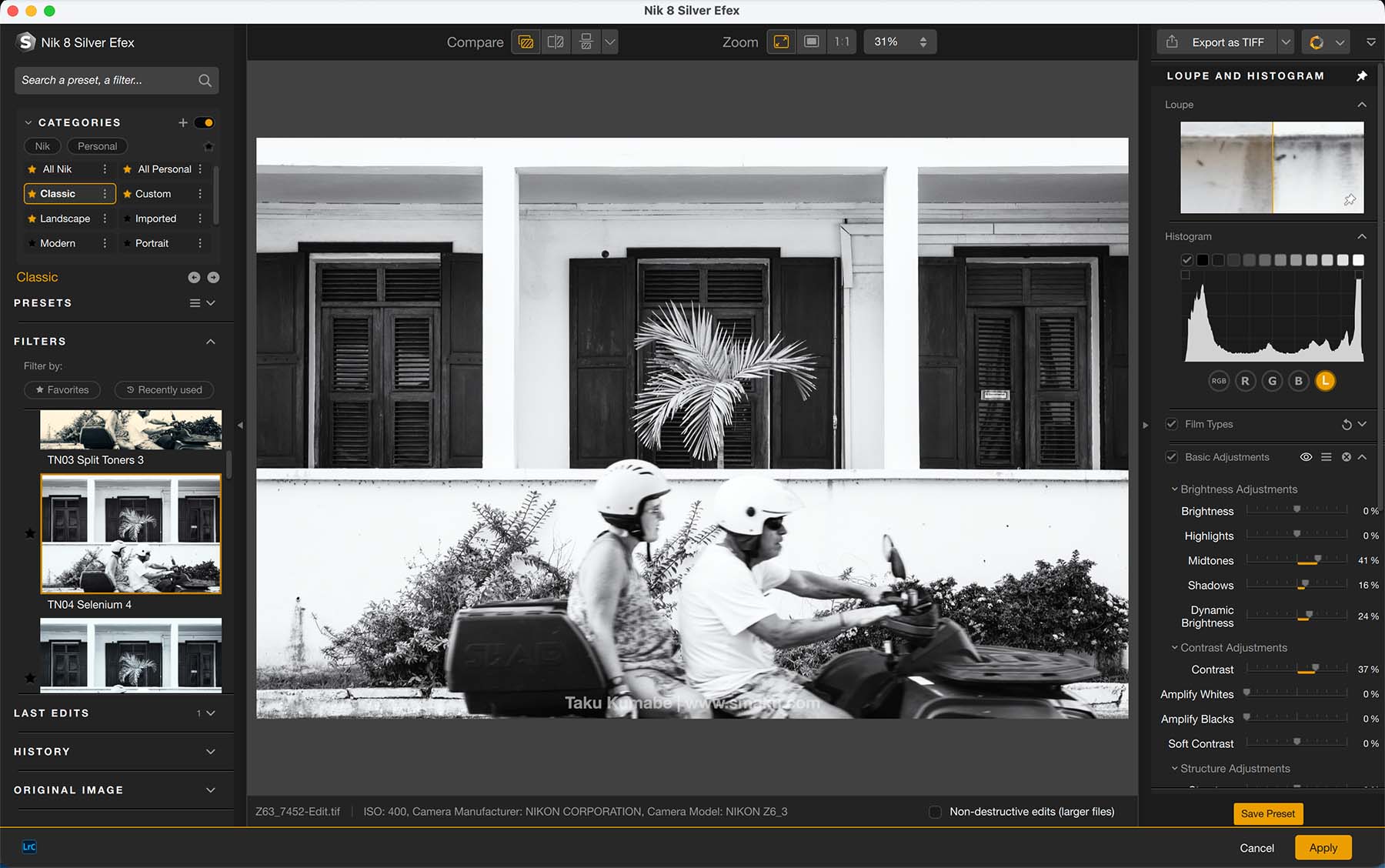
Task: Set zoom to 1:1
Action: pos(842,42)
